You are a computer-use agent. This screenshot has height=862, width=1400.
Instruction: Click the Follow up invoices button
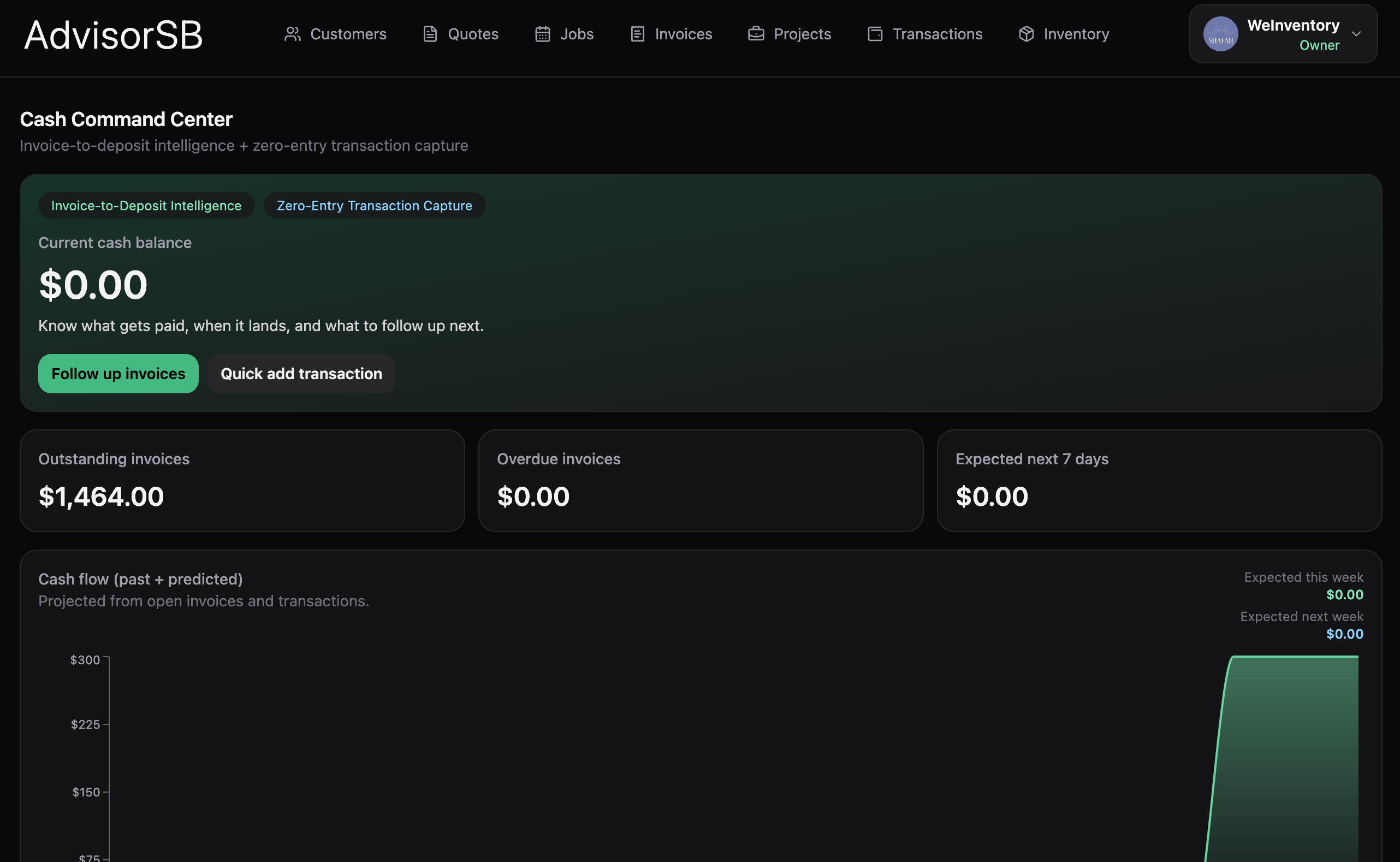click(x=118, y=374)
